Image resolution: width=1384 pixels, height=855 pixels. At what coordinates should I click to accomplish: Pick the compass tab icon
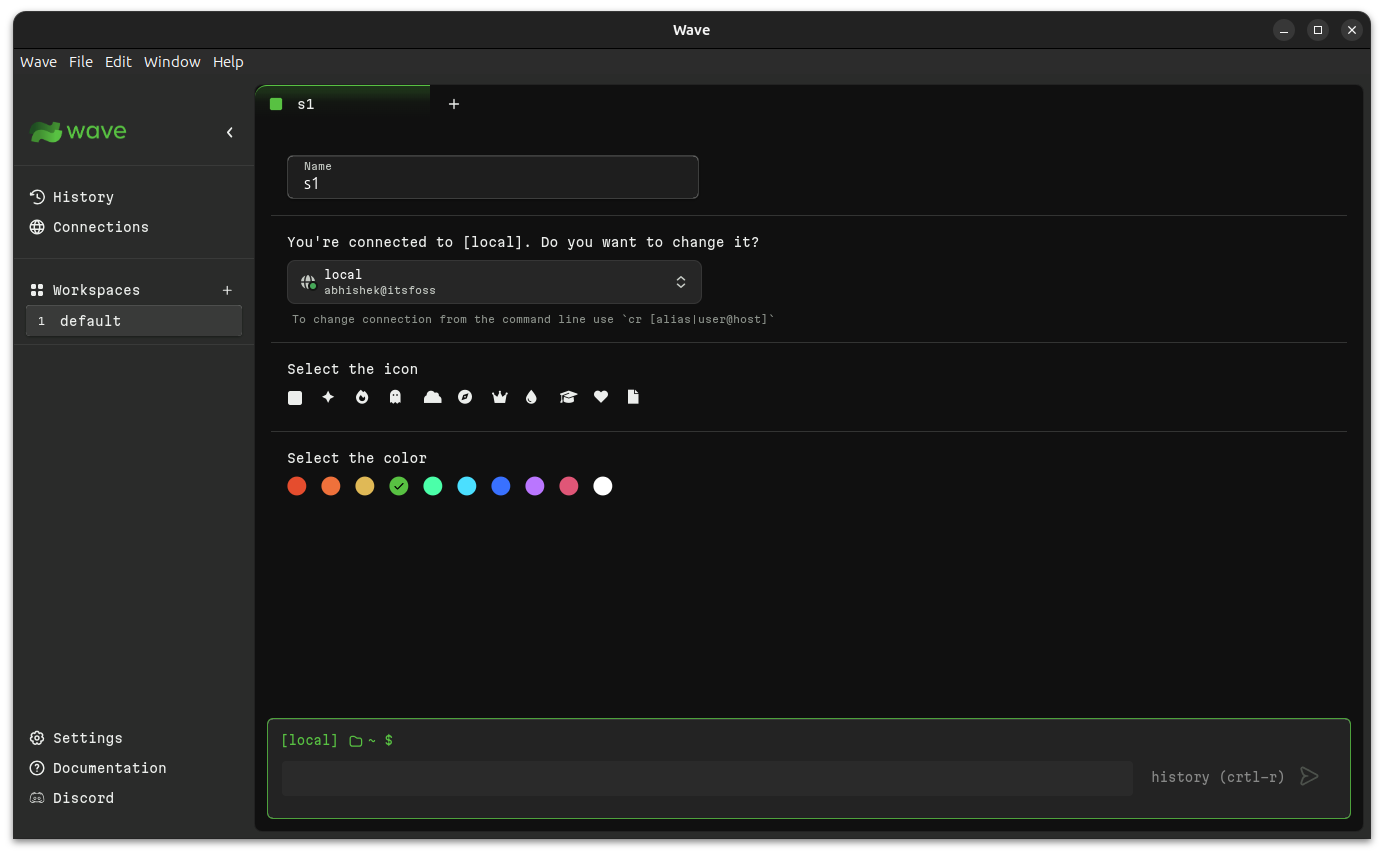point(465,397)
